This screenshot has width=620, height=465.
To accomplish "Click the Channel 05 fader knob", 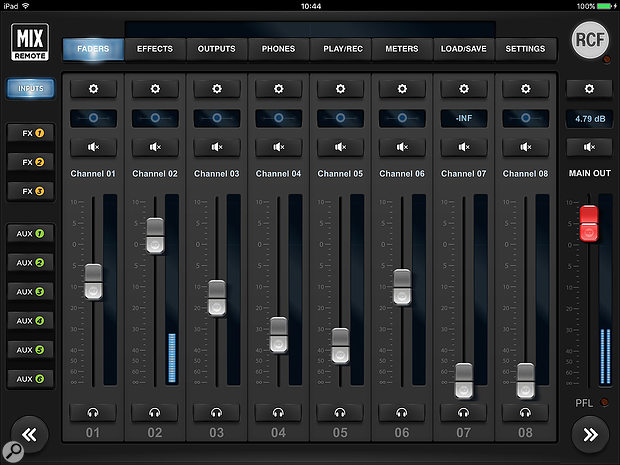I will click(x=340, y=346).
